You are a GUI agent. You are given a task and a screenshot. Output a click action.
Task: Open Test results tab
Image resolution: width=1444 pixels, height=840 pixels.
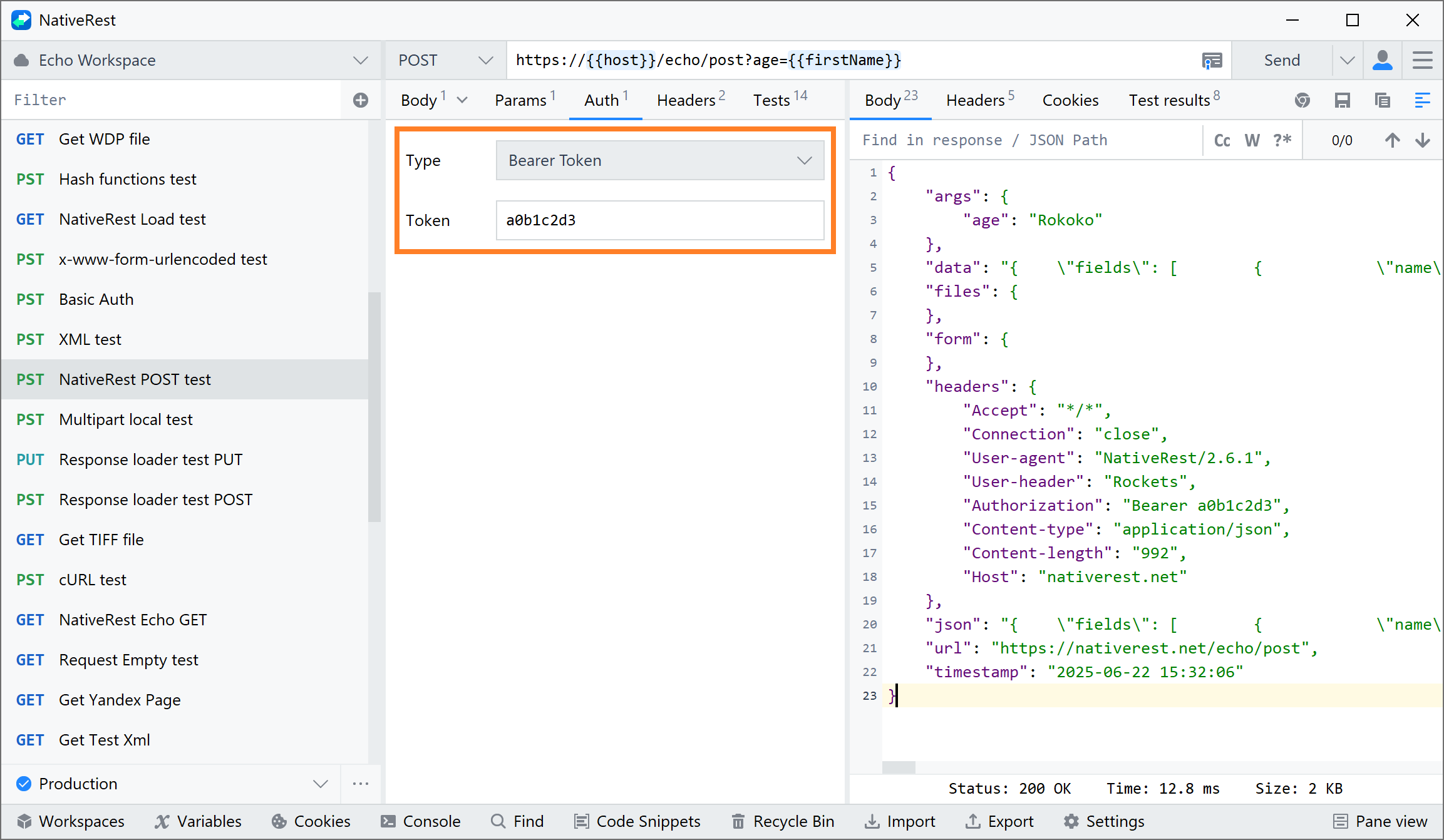[x=1174, y=100]
